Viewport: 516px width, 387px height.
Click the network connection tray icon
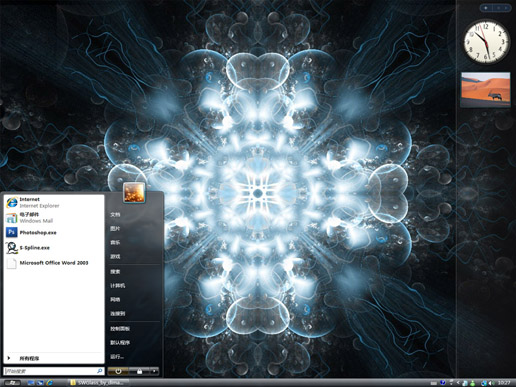coord(484,383)
